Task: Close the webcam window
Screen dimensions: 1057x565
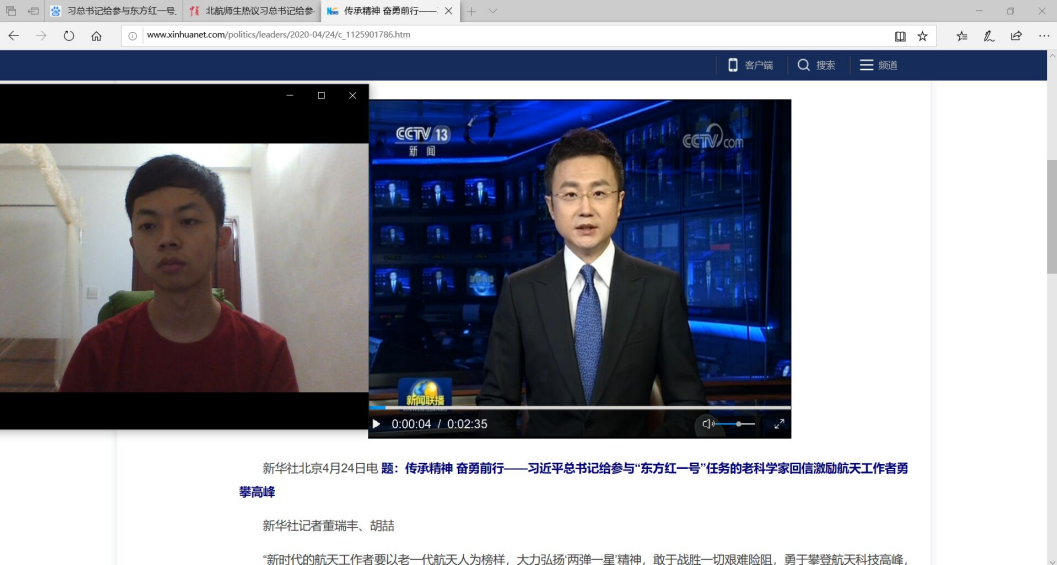Action: (x=353, y=96)
